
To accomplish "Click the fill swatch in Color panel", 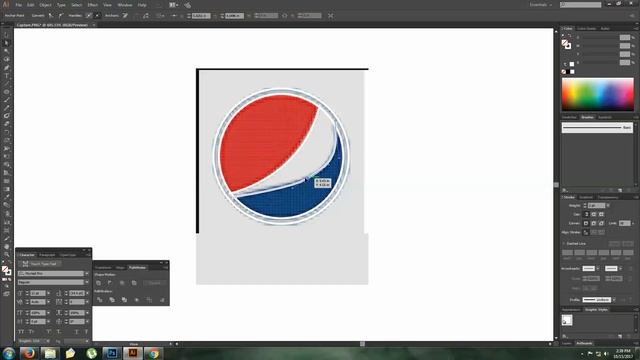I will pyautogui.click(x=564, y=42).
